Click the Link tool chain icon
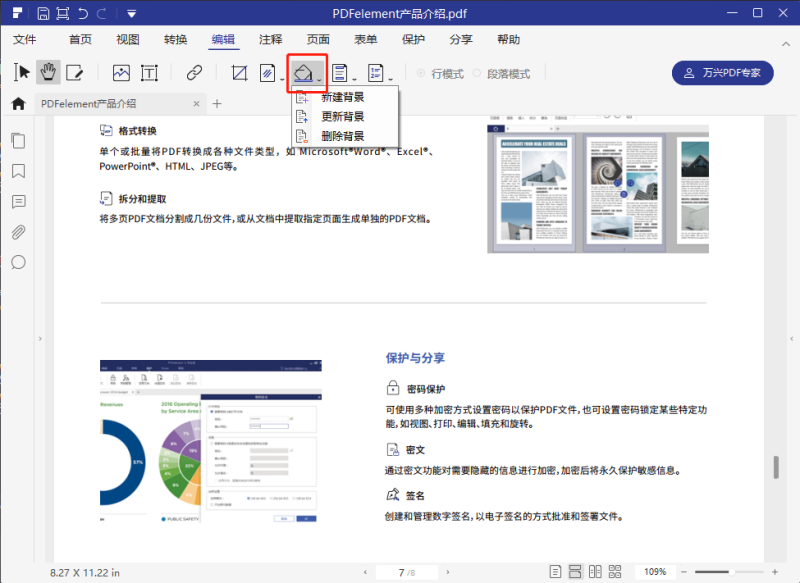This screenshot has width=800, height=583. pos(194,73)
